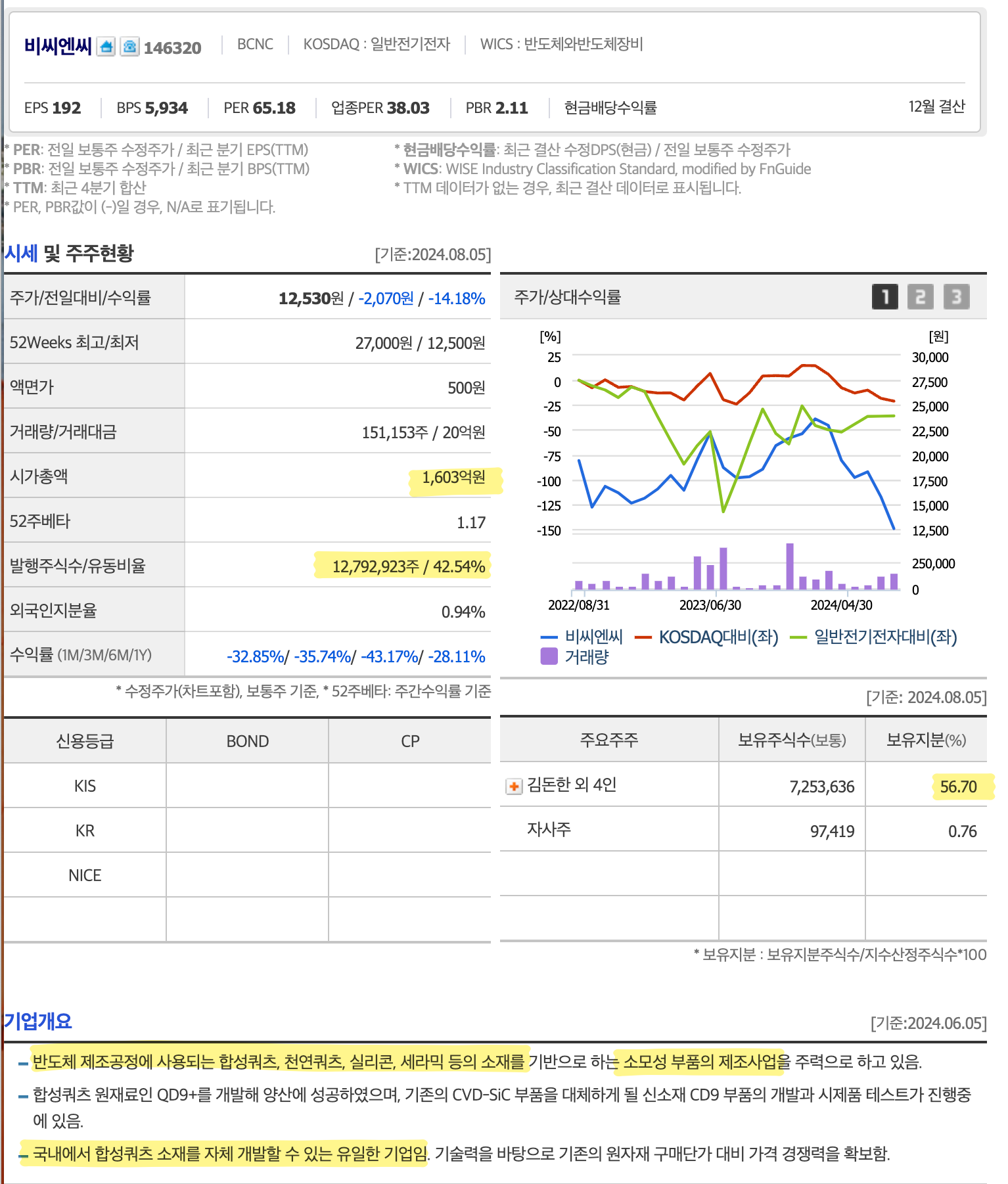Select treasury ownership 0.76
Viewport: 1008px width, 1184px height.
click(x=962, y=831)
